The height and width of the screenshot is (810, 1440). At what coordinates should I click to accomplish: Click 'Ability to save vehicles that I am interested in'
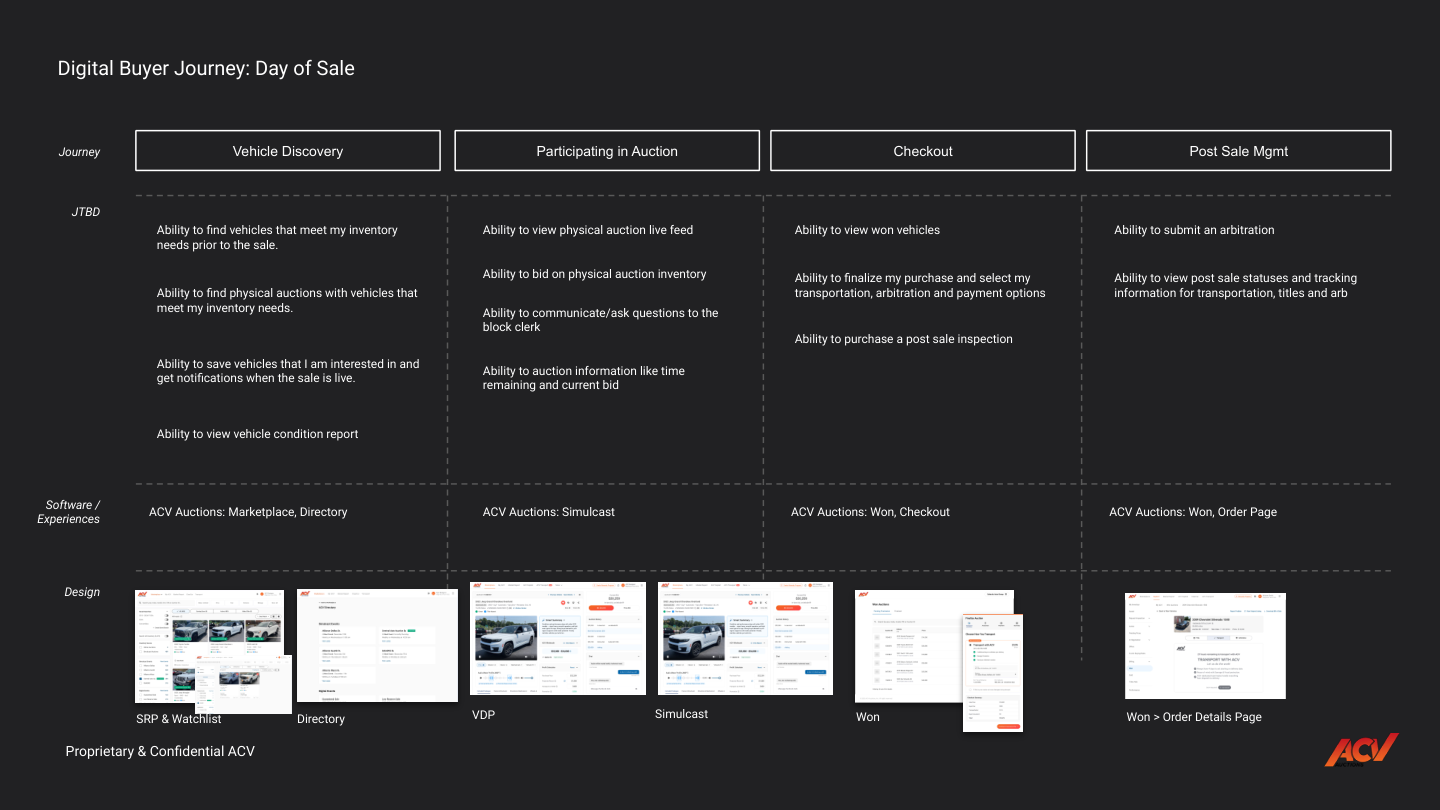coord(288,371)
